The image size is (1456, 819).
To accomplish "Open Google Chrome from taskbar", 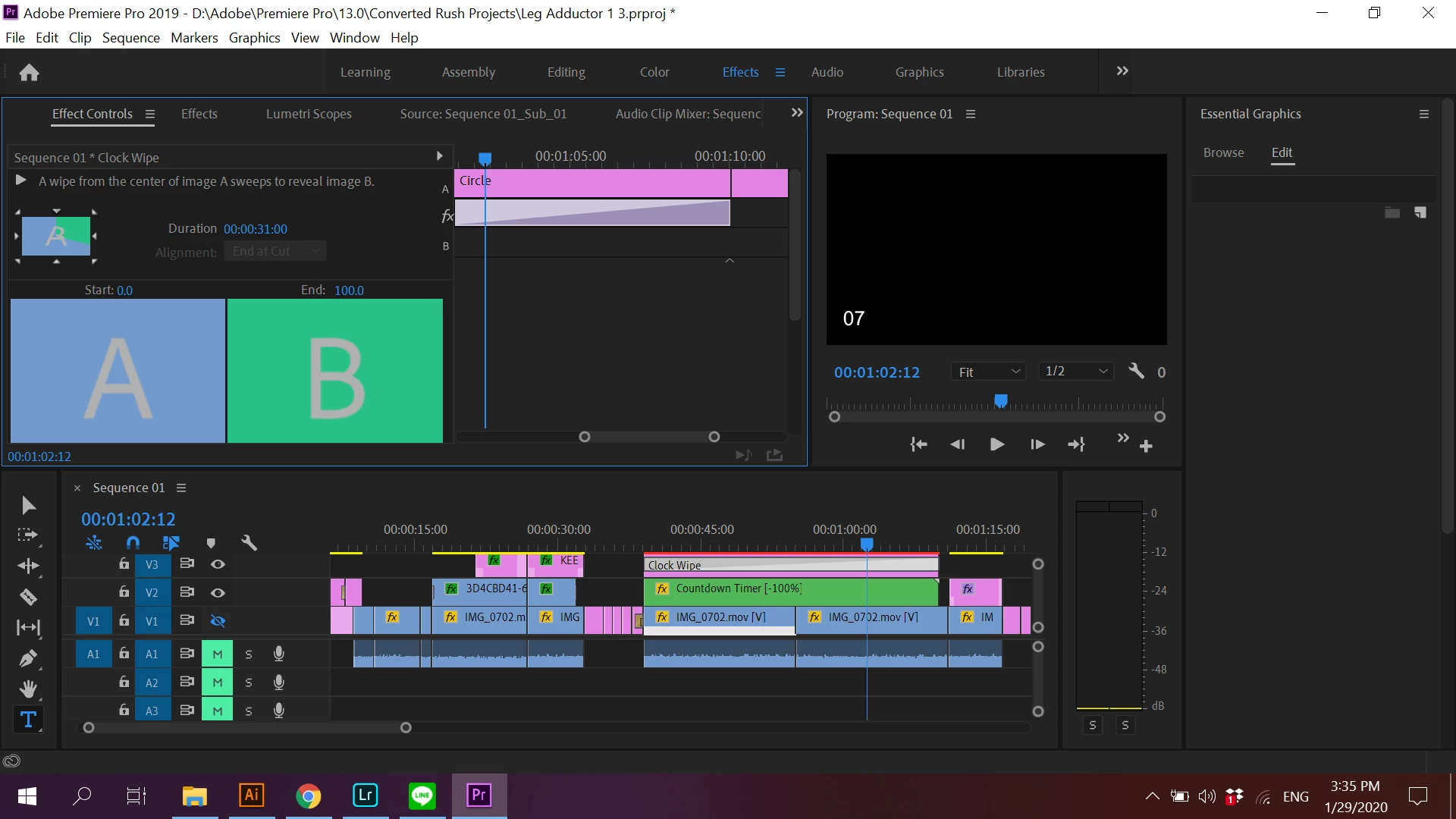I will click(309, 795).
